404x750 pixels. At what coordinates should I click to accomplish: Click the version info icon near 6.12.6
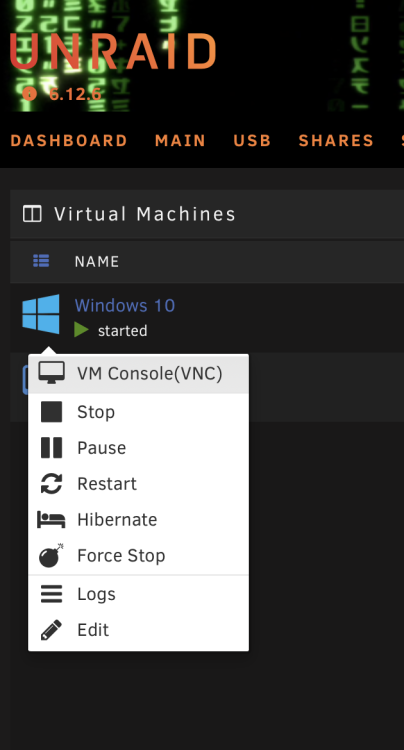point(30,93)
